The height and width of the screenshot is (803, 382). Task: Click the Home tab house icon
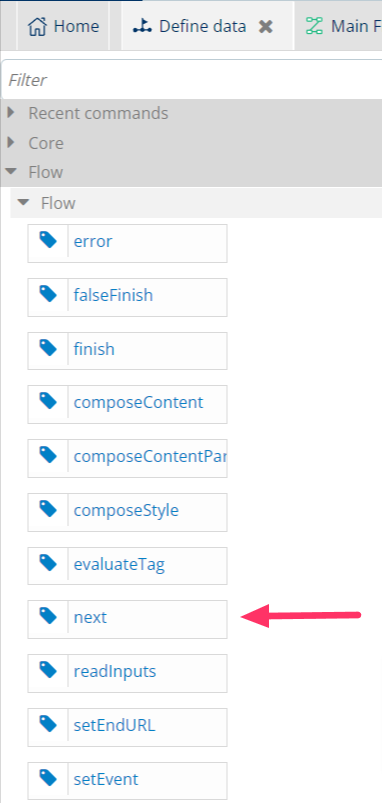pos(37,26)
